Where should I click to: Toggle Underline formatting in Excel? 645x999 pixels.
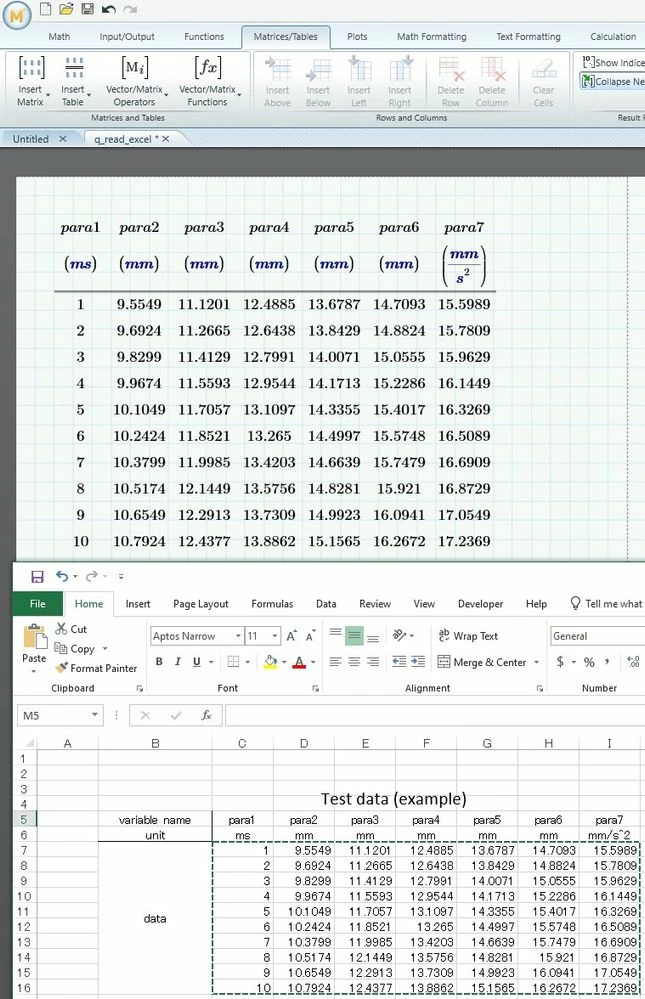pyautogui.click(x=196, y=662)
